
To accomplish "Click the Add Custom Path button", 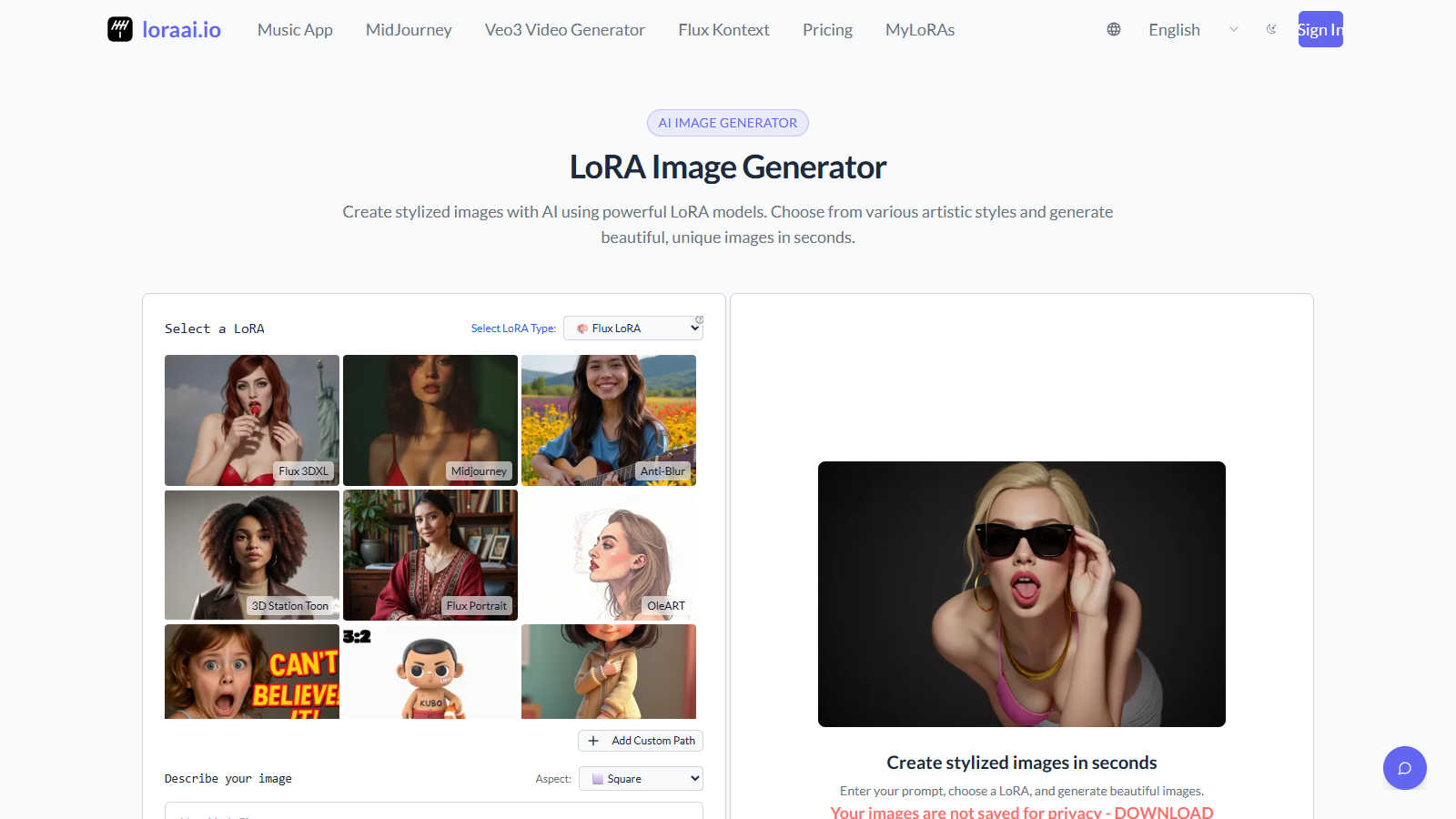I will pos(641,741).
